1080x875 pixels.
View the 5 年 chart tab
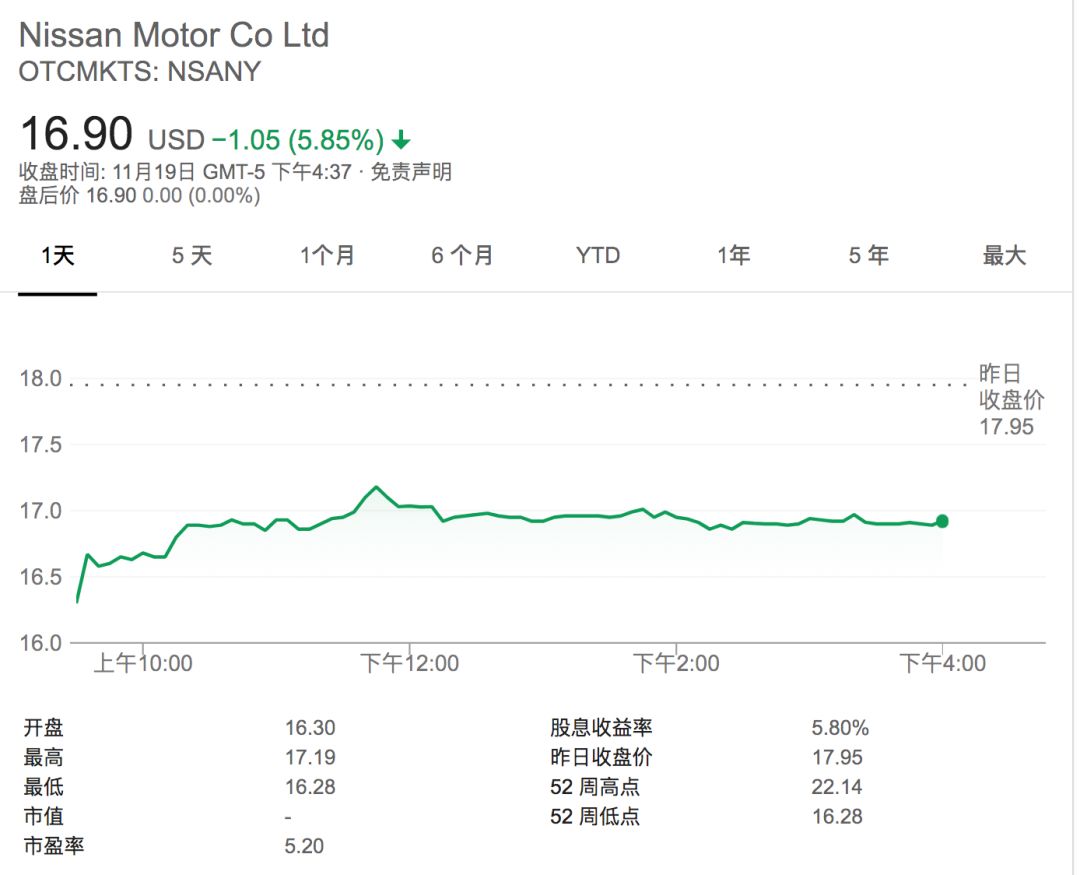coord(868,256)
